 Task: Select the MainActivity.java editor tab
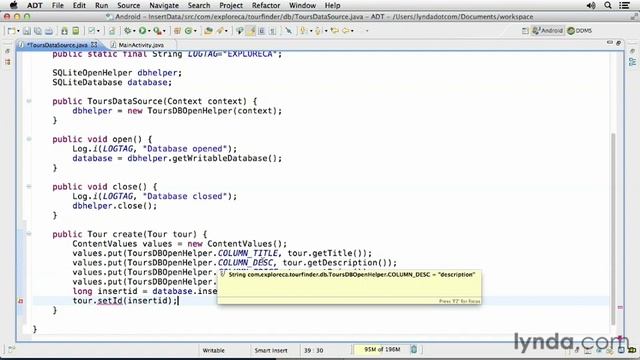[141, 45]
